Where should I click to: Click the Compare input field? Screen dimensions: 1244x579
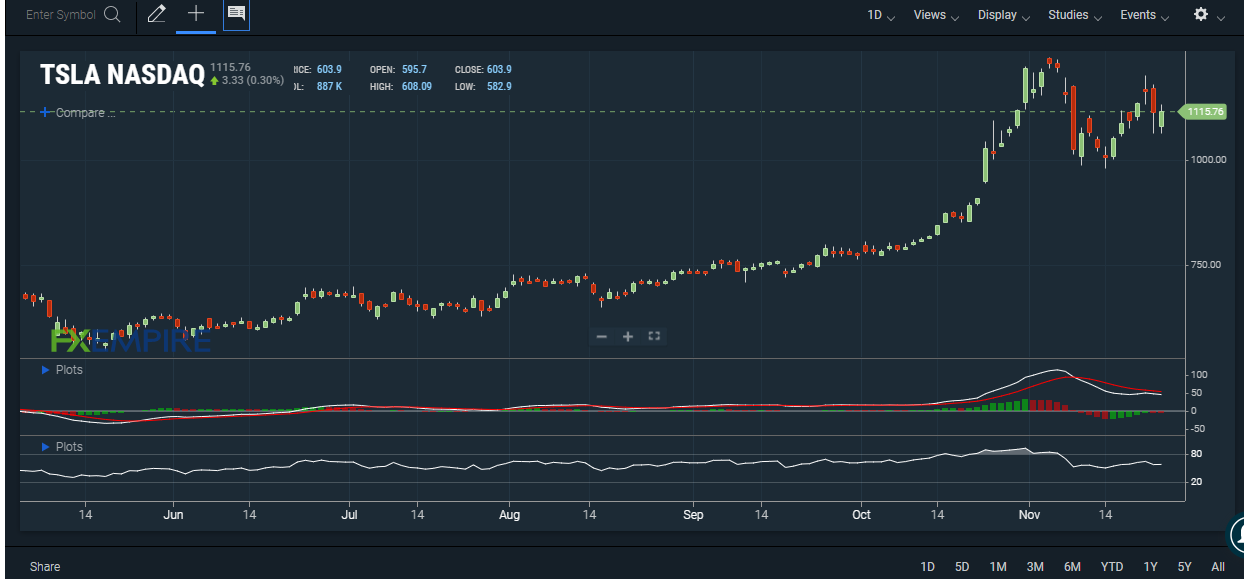85,113
